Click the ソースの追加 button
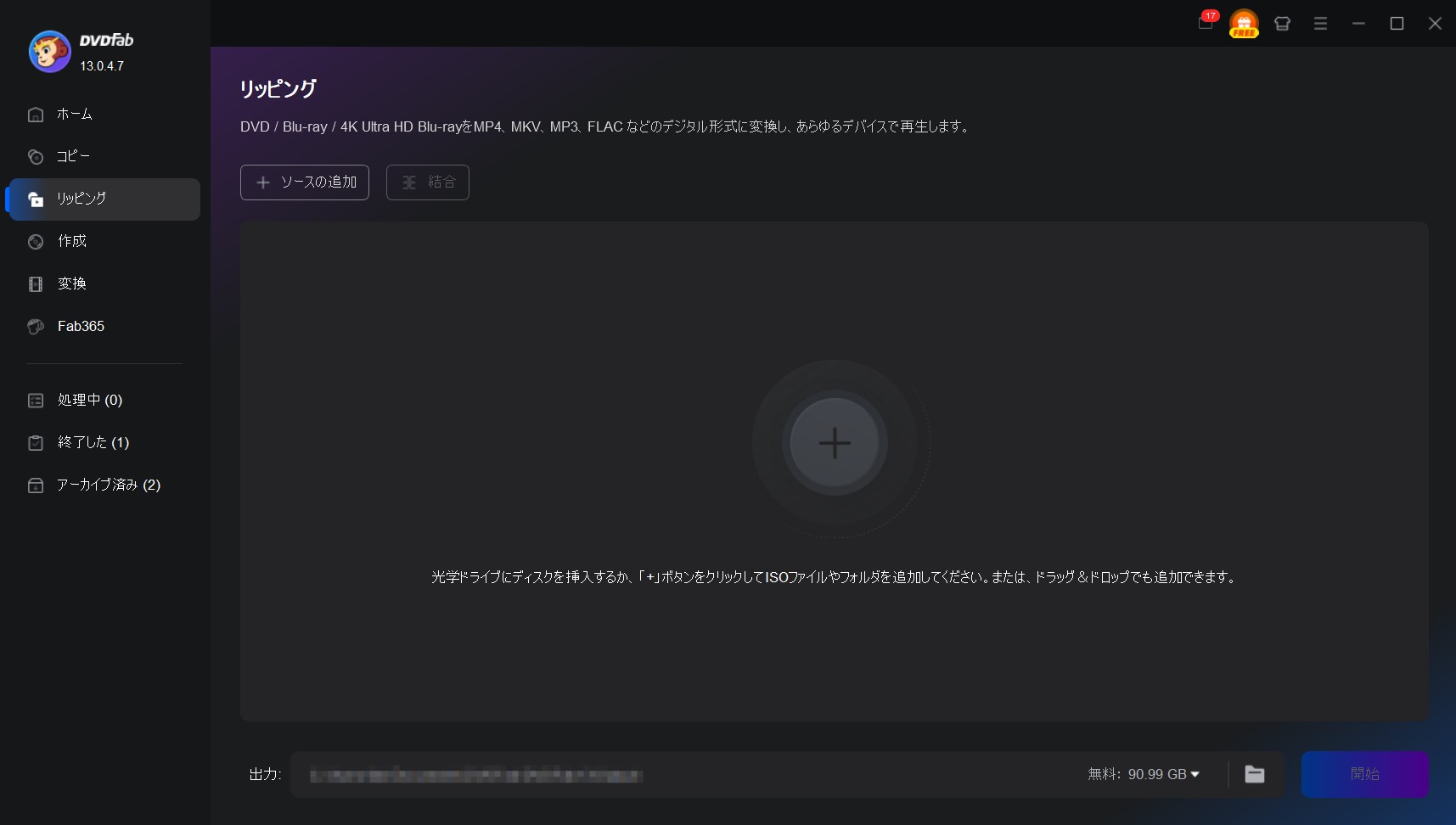Viewport: 1456px width, 825px height. tap(305, 182)
